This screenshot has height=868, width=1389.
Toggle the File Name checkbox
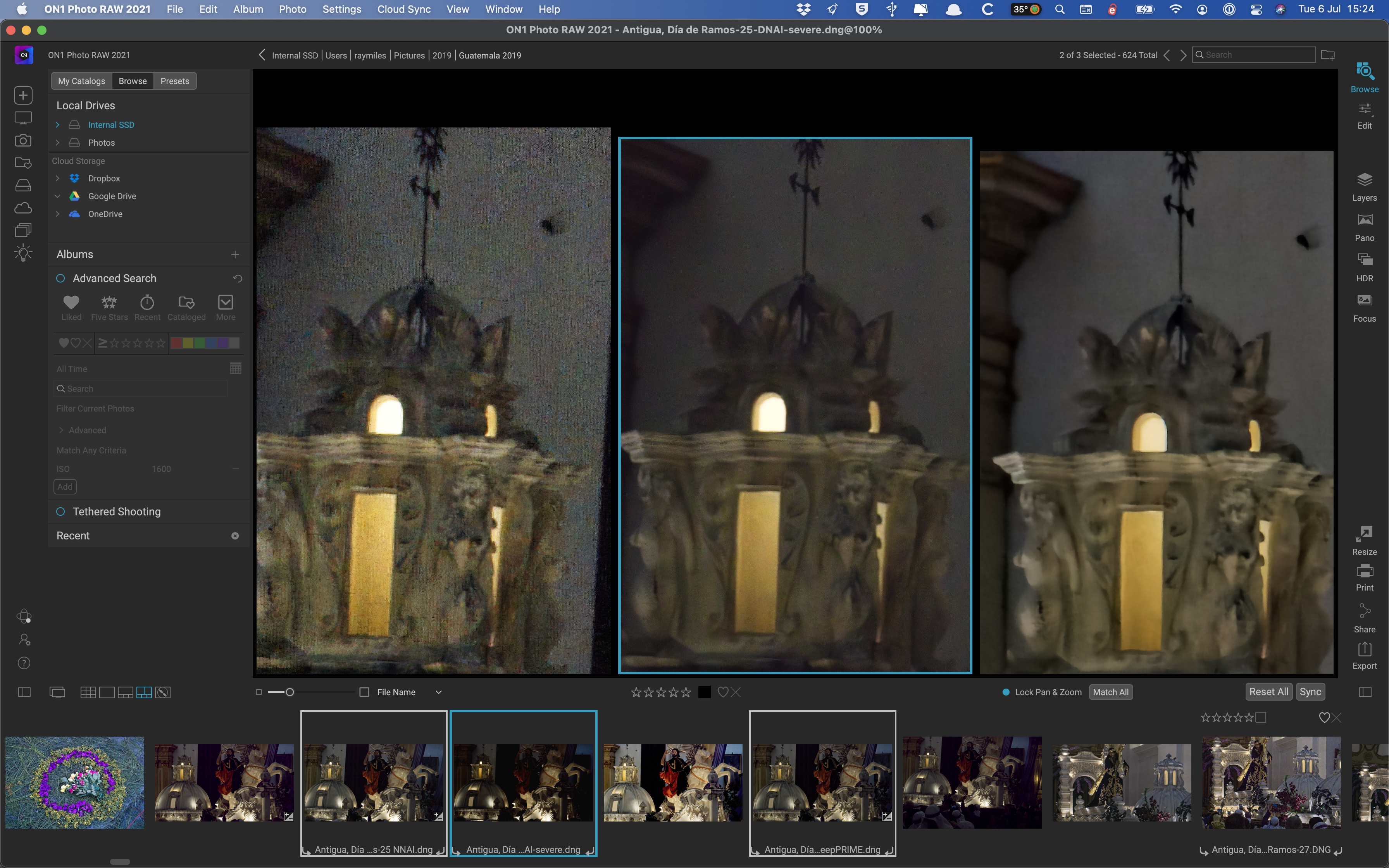point(364,692)
